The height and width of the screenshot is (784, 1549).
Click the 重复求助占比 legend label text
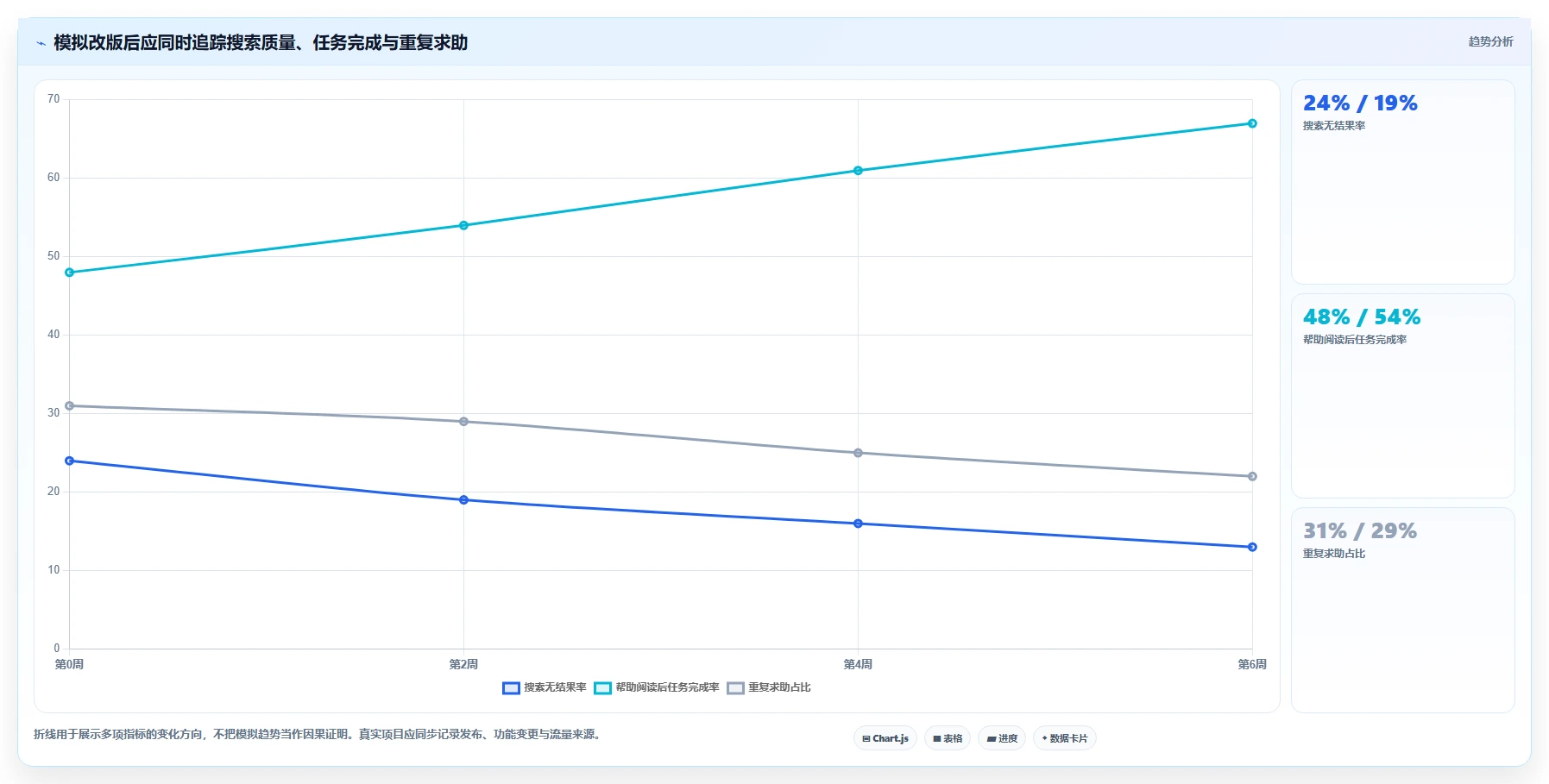(x=779, y=687)
